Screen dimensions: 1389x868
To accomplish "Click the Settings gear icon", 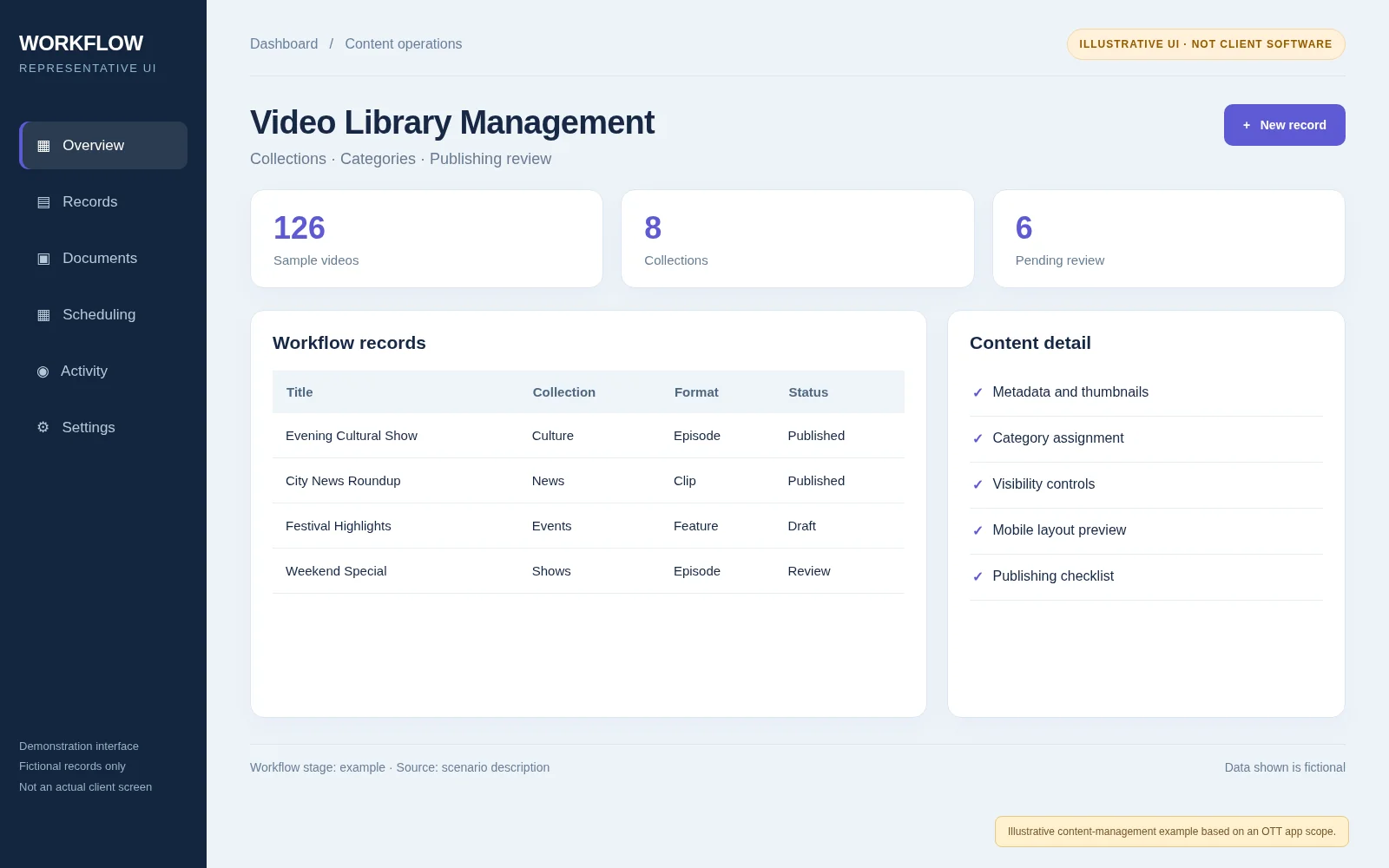I will pyautogui.click(x=43, y=427).
